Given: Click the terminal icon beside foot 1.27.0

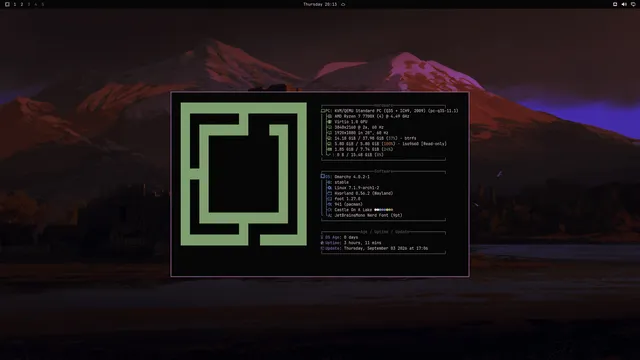Looking at the screenshot, I should coord(329,199).
